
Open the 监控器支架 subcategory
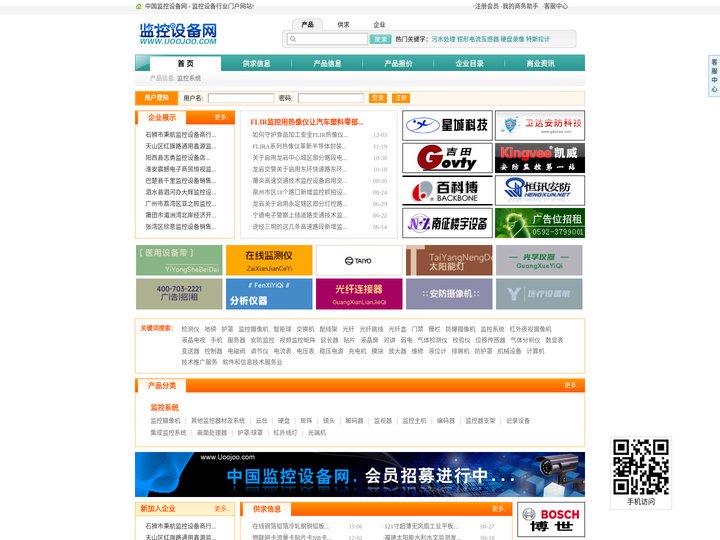[480, 420]
